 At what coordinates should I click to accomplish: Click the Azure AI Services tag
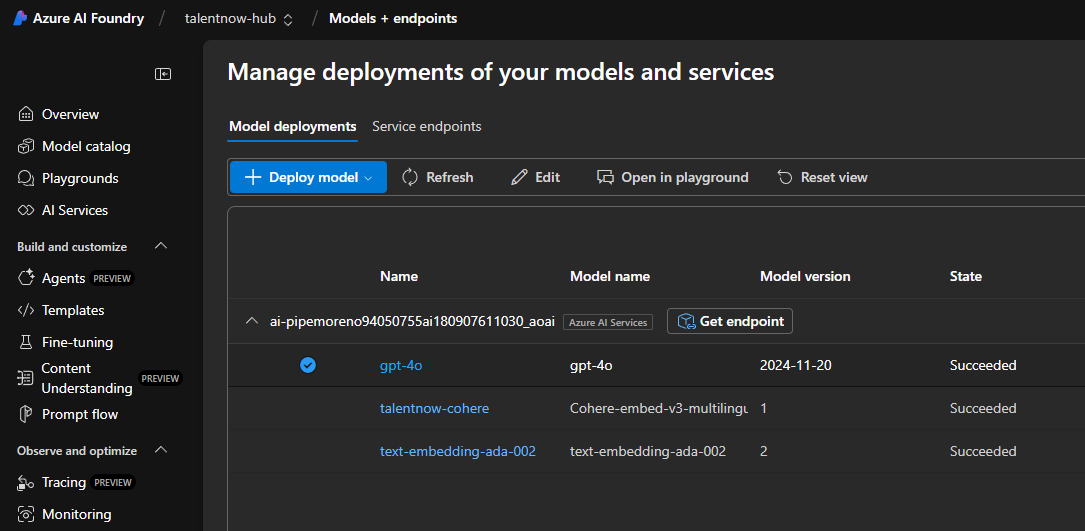tap(608, 322)
